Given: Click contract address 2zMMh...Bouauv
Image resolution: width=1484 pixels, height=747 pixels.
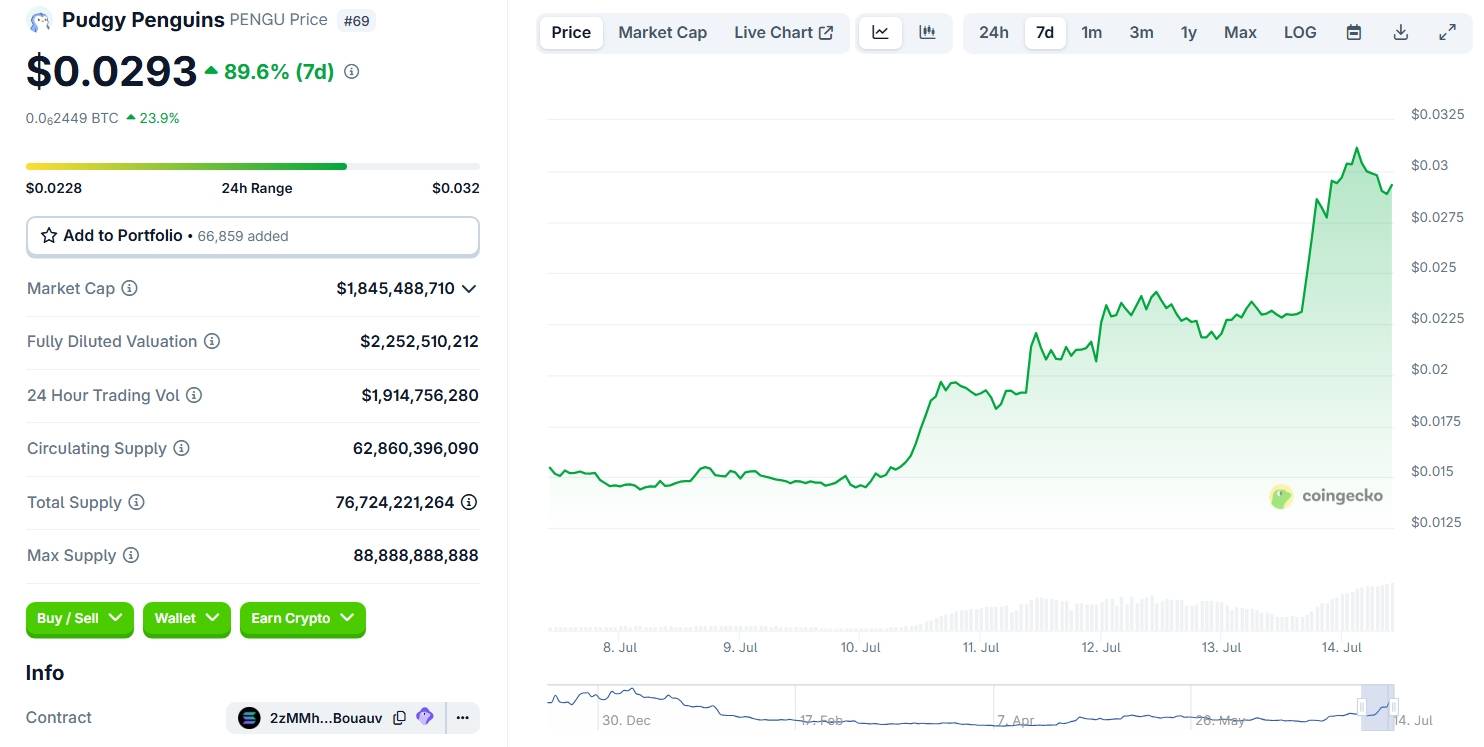Looking at the screenshot, I should click(x=326, y=717).
